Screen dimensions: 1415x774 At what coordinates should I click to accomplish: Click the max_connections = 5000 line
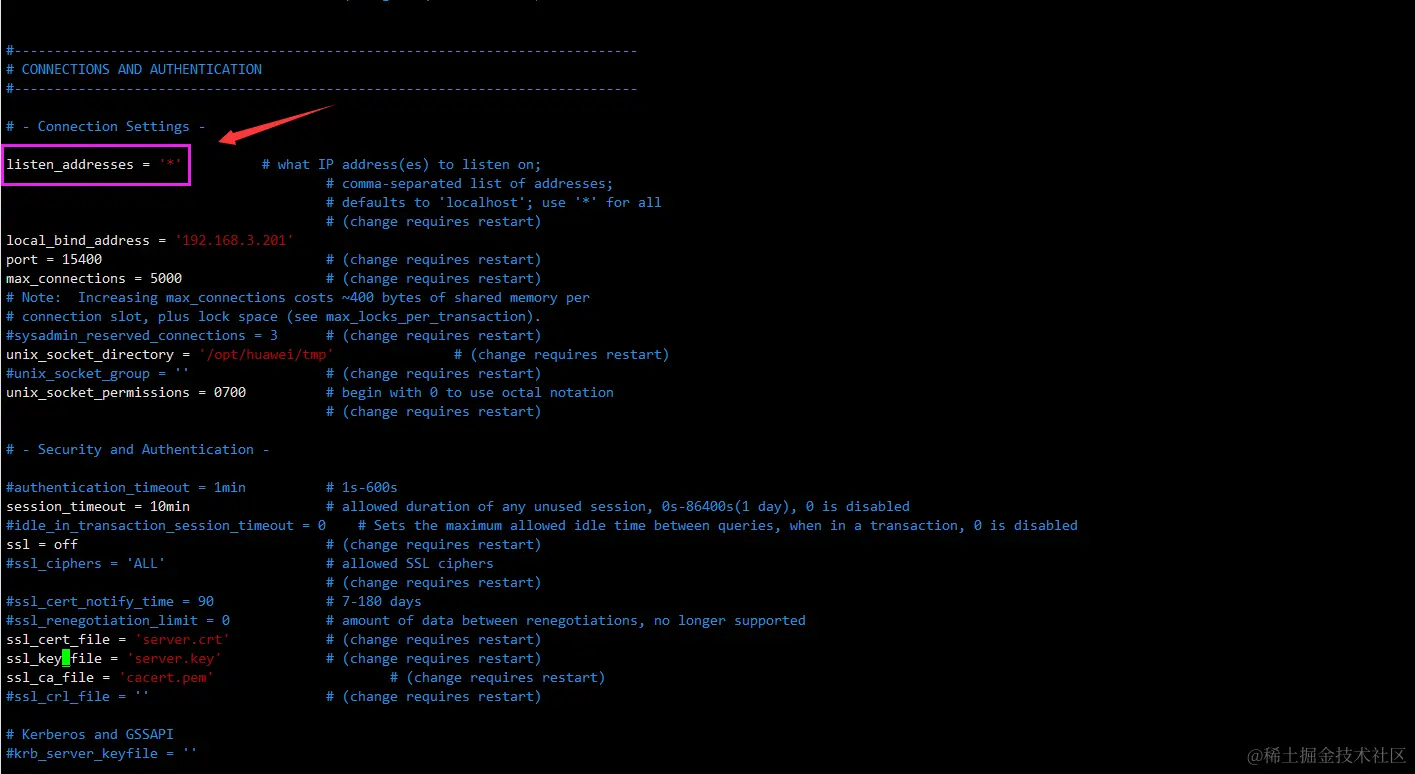click(94, 279)
